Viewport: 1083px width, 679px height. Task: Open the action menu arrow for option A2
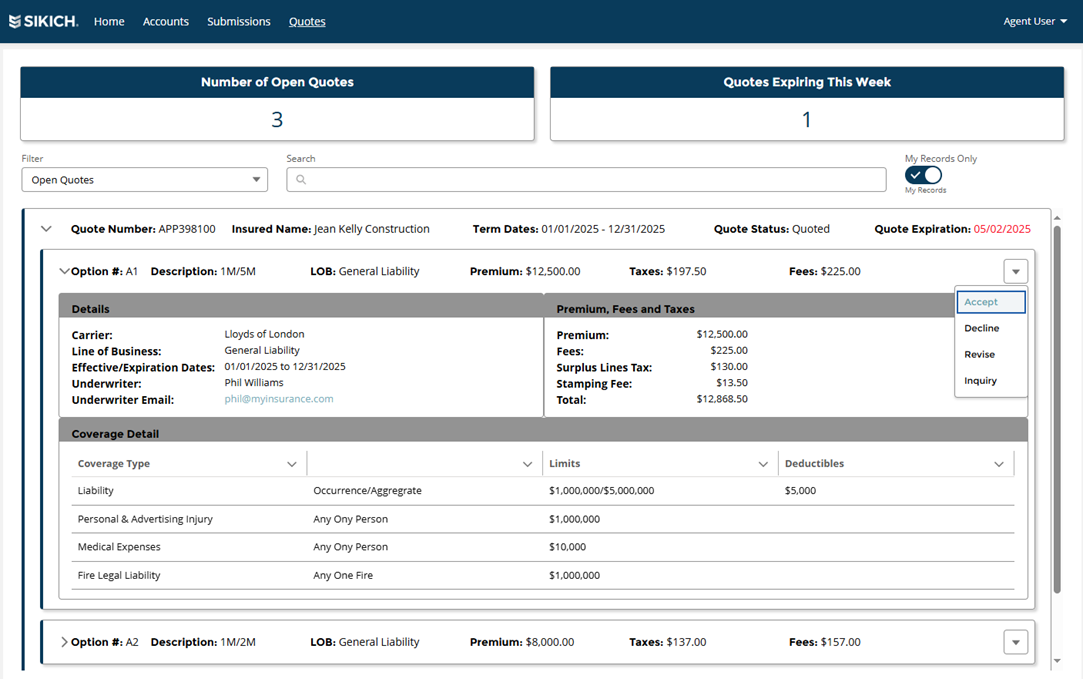[x=1015, y=642]
